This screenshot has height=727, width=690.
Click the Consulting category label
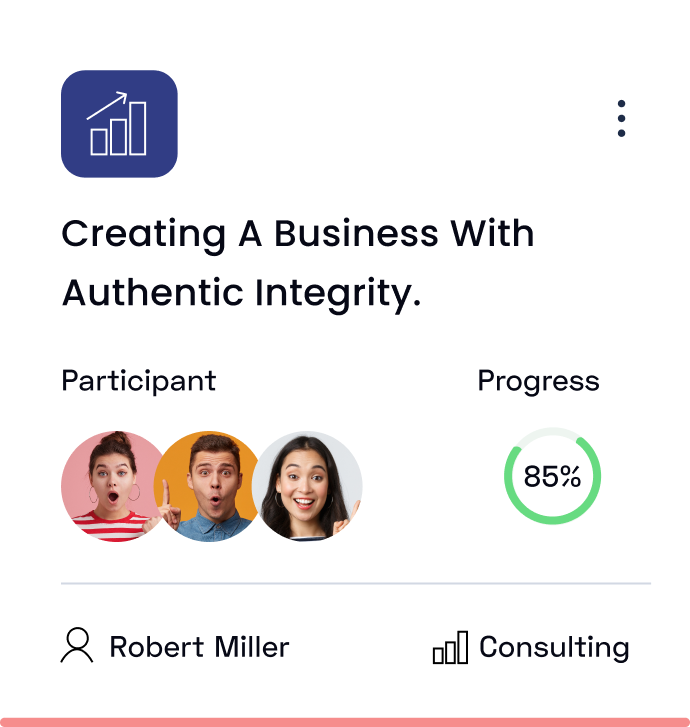554,647
